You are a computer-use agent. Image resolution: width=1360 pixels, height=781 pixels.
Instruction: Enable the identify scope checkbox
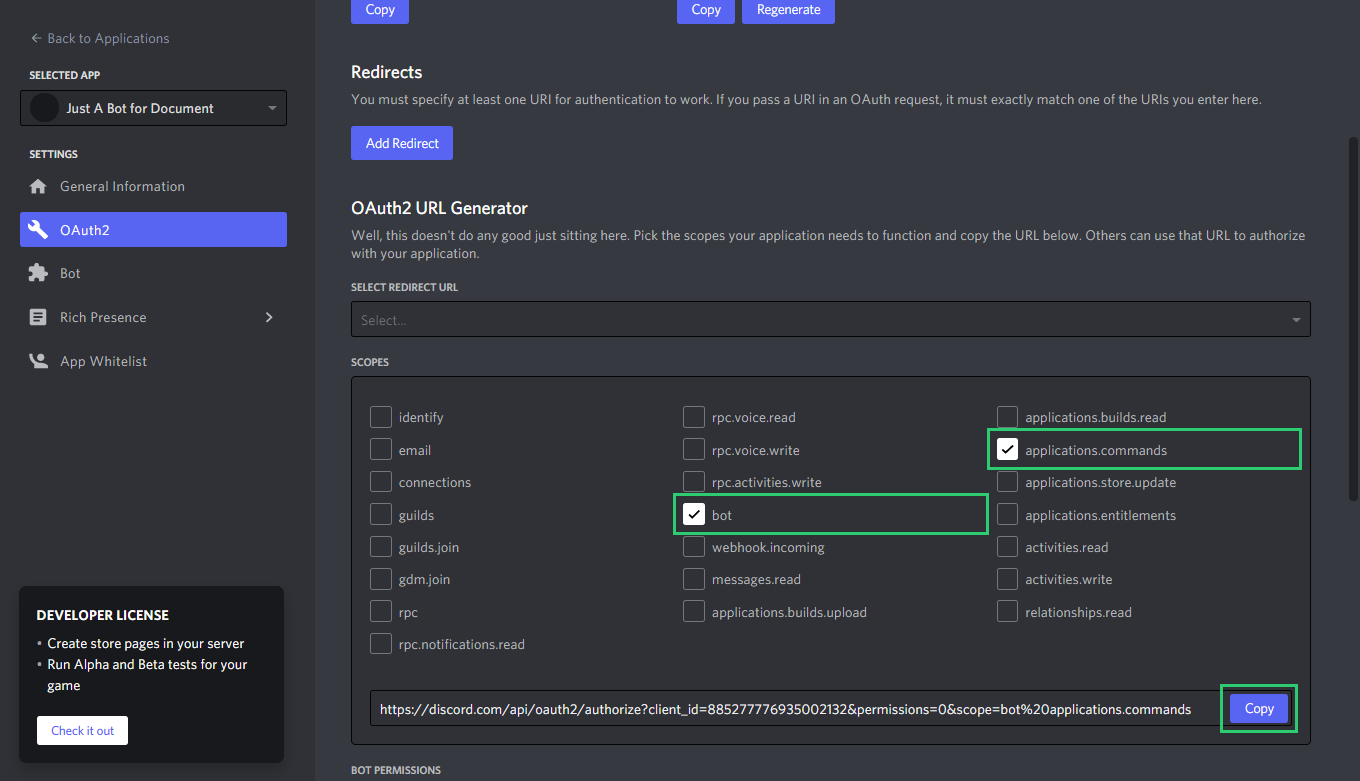380,417
